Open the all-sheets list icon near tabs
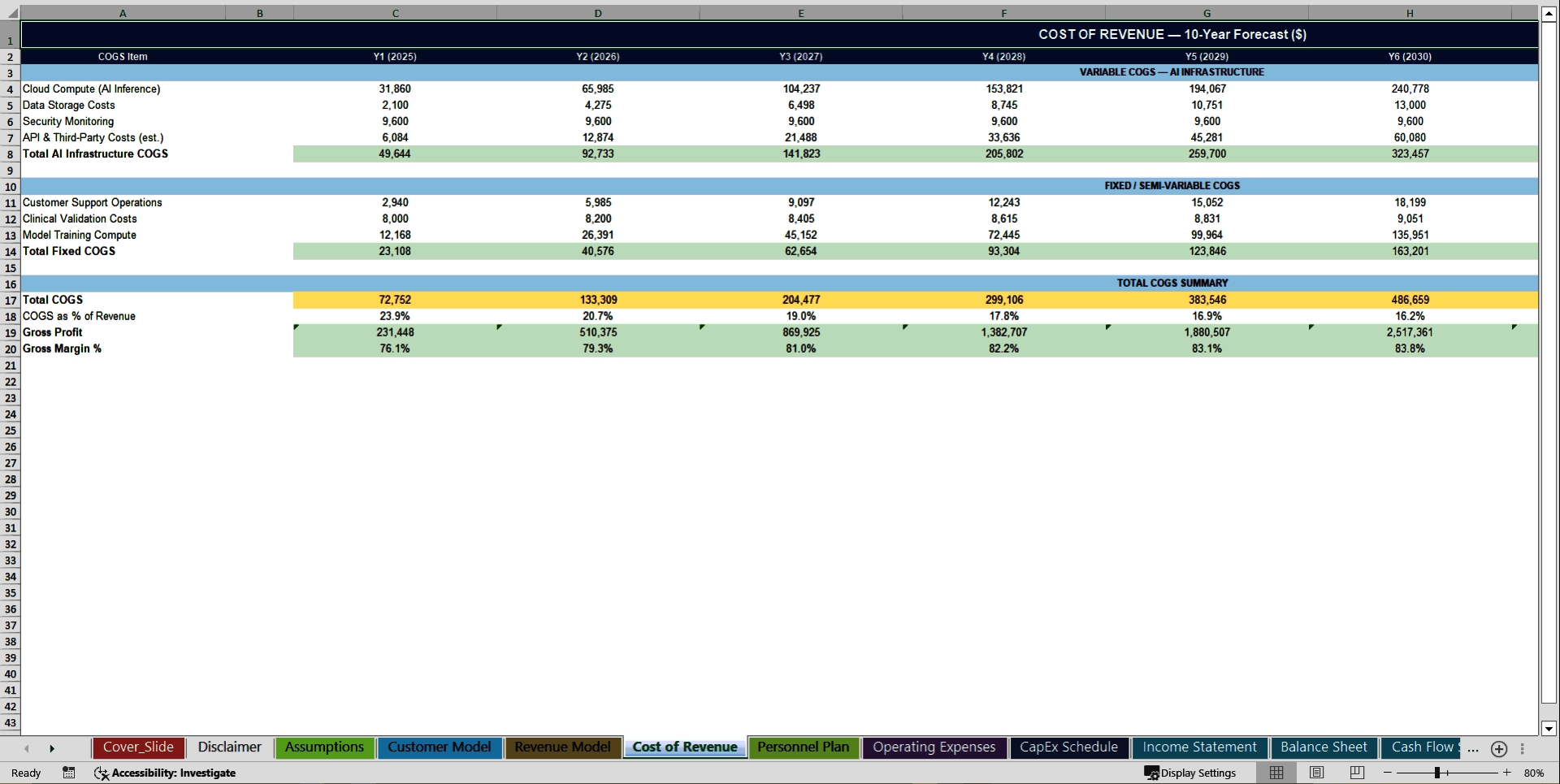This screenshot has height=784, width=1560. (1523, 749)
